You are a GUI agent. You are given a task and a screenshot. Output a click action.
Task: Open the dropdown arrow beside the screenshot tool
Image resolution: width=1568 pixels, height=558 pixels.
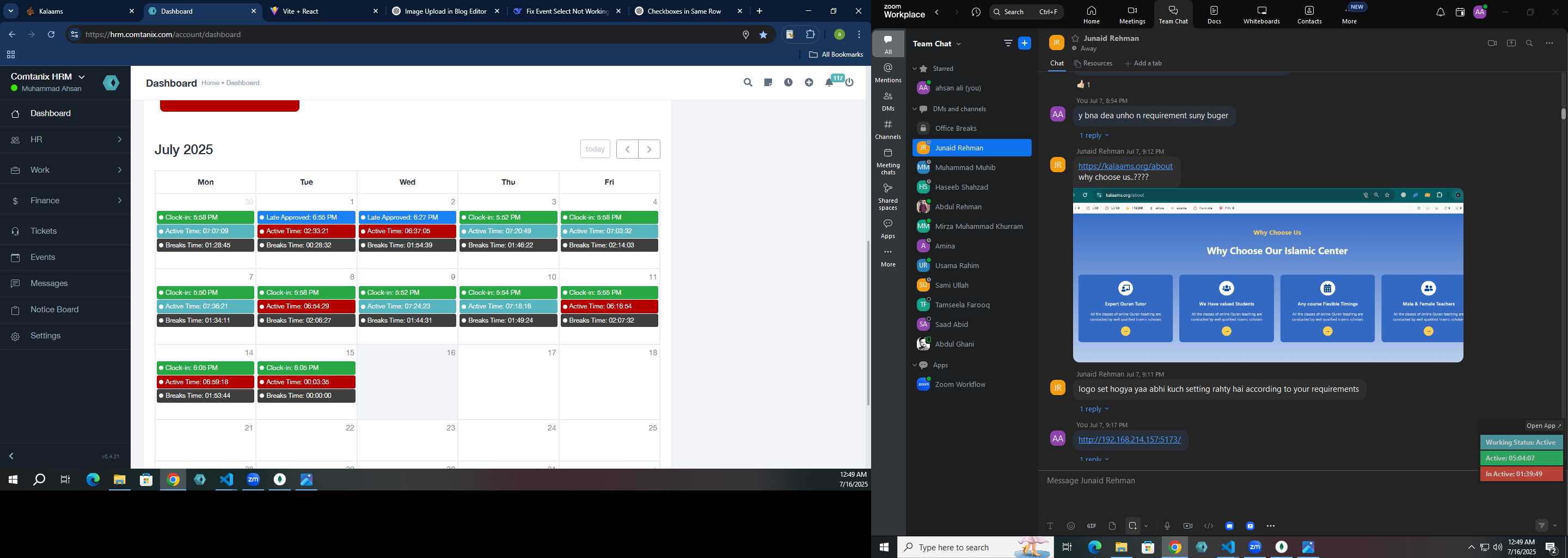click(1146, 526)
